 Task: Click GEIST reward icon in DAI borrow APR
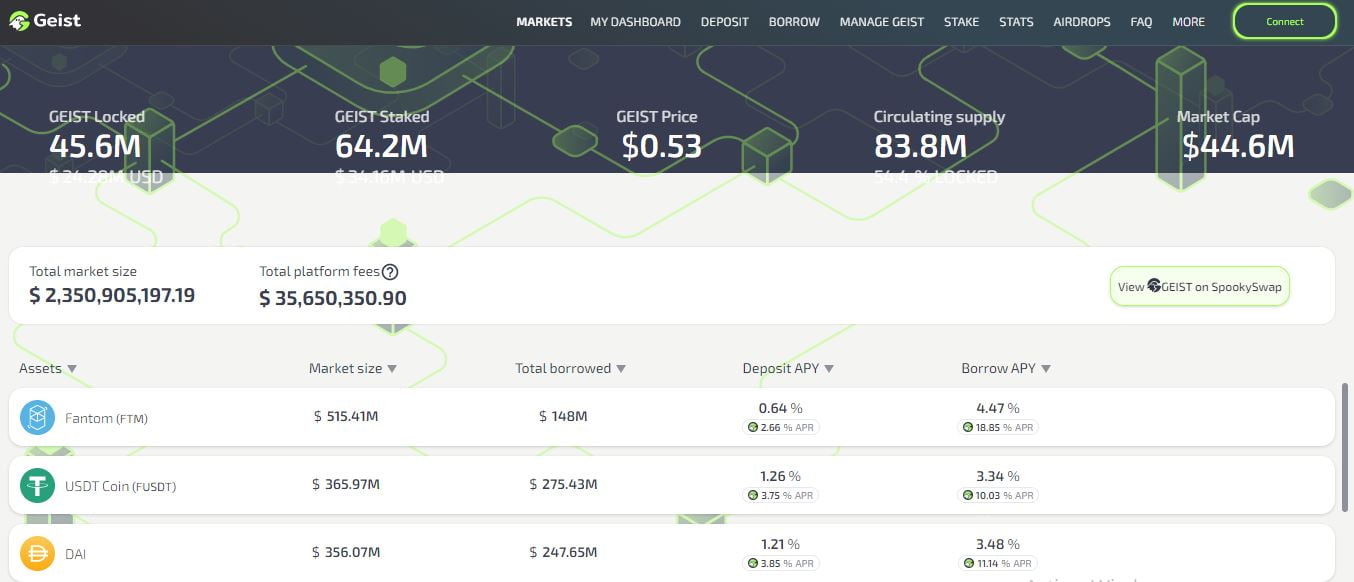(968, 563)
